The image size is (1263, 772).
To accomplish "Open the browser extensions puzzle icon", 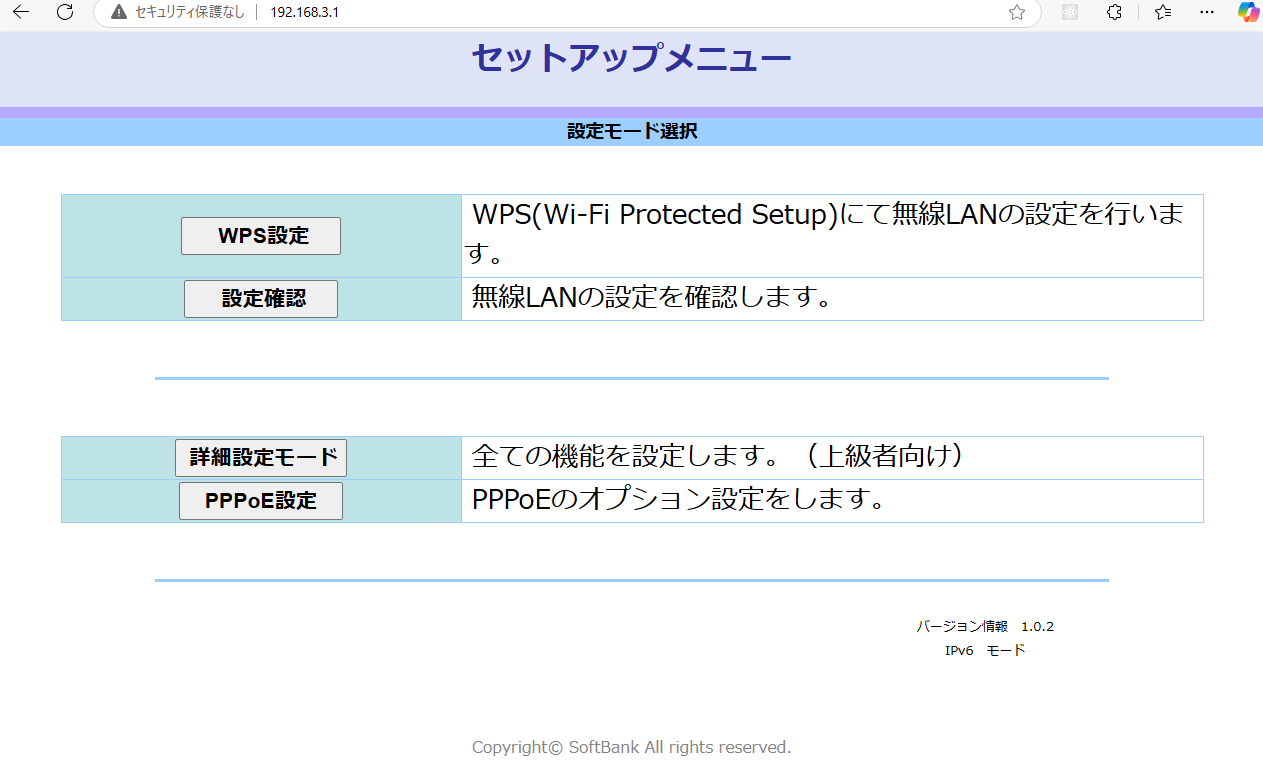I will [x=1115, y=12].
